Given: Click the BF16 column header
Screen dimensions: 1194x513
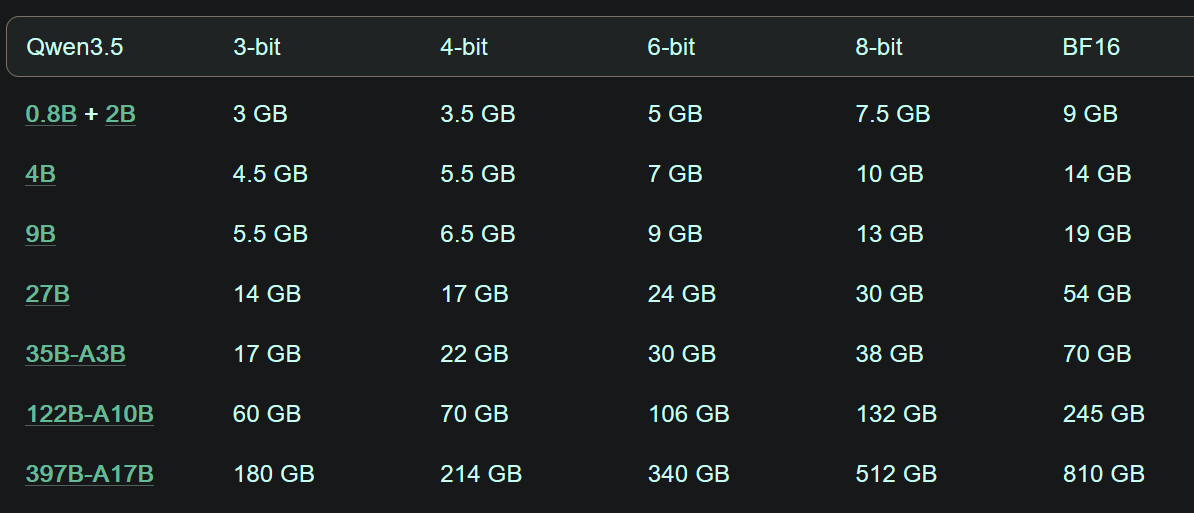Looking at the screenshot, I should (x=1091, y=47).
